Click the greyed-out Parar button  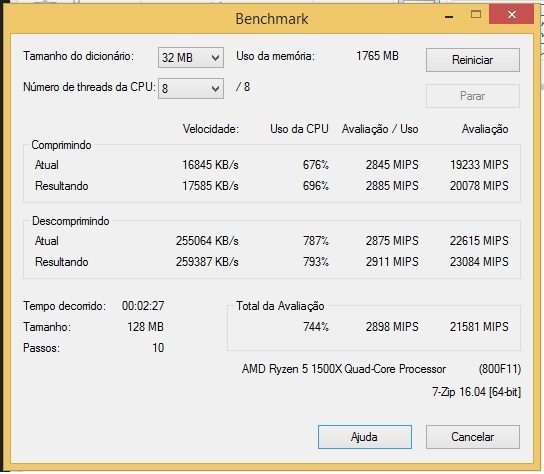tap(473, 96)
